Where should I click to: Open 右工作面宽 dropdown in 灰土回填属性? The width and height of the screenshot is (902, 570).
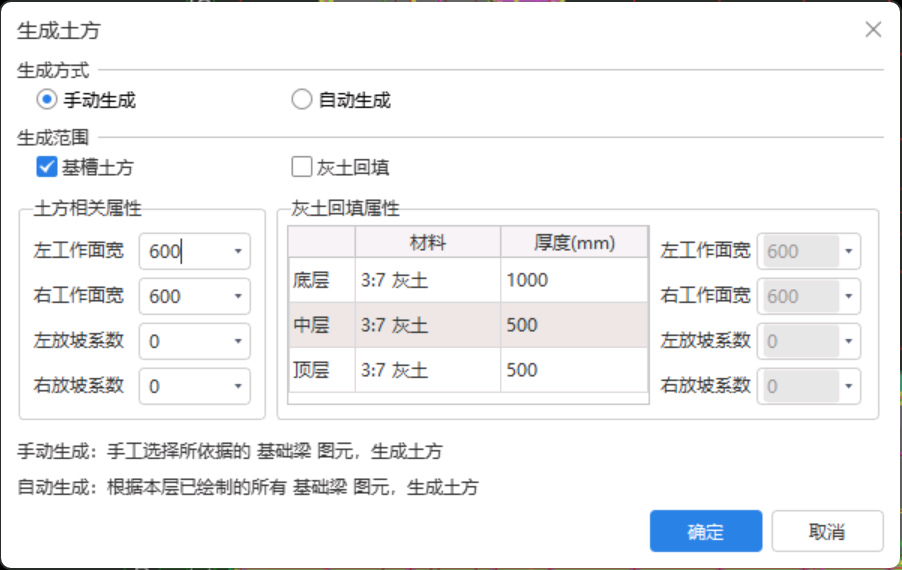[x=849, y=296]
